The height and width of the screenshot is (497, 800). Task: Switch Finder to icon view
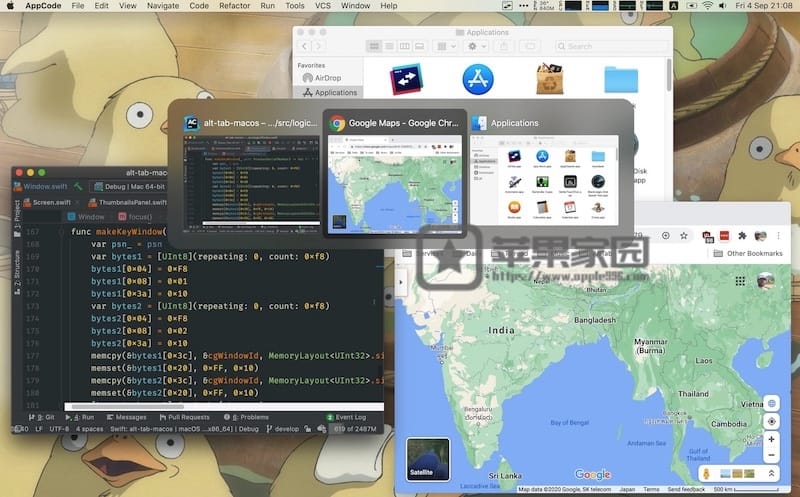(x=374, y=46)
